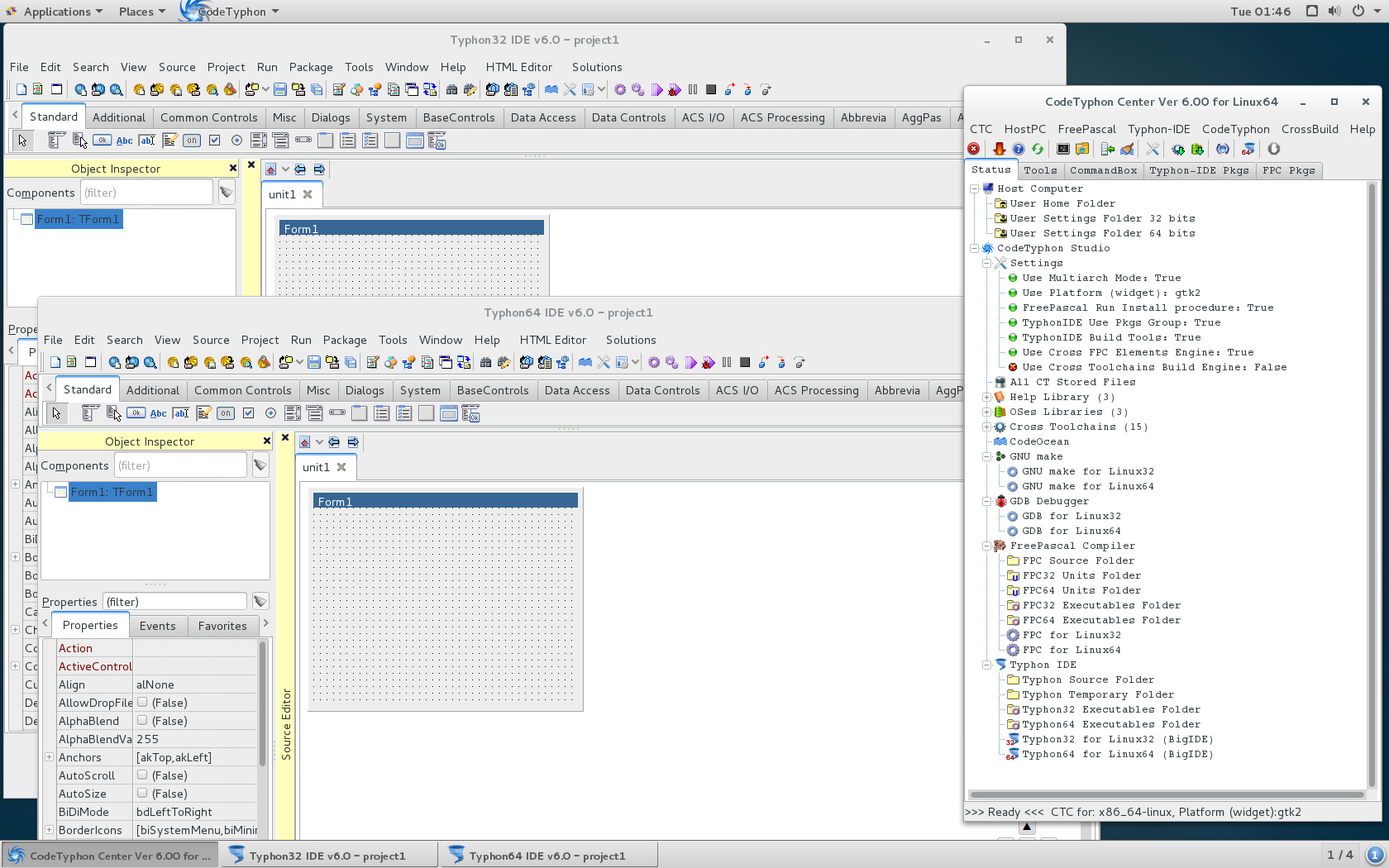This screenshot has height=868, width=1389.
Task: Click the Properties filter field
Action: [x=174, y=602]
